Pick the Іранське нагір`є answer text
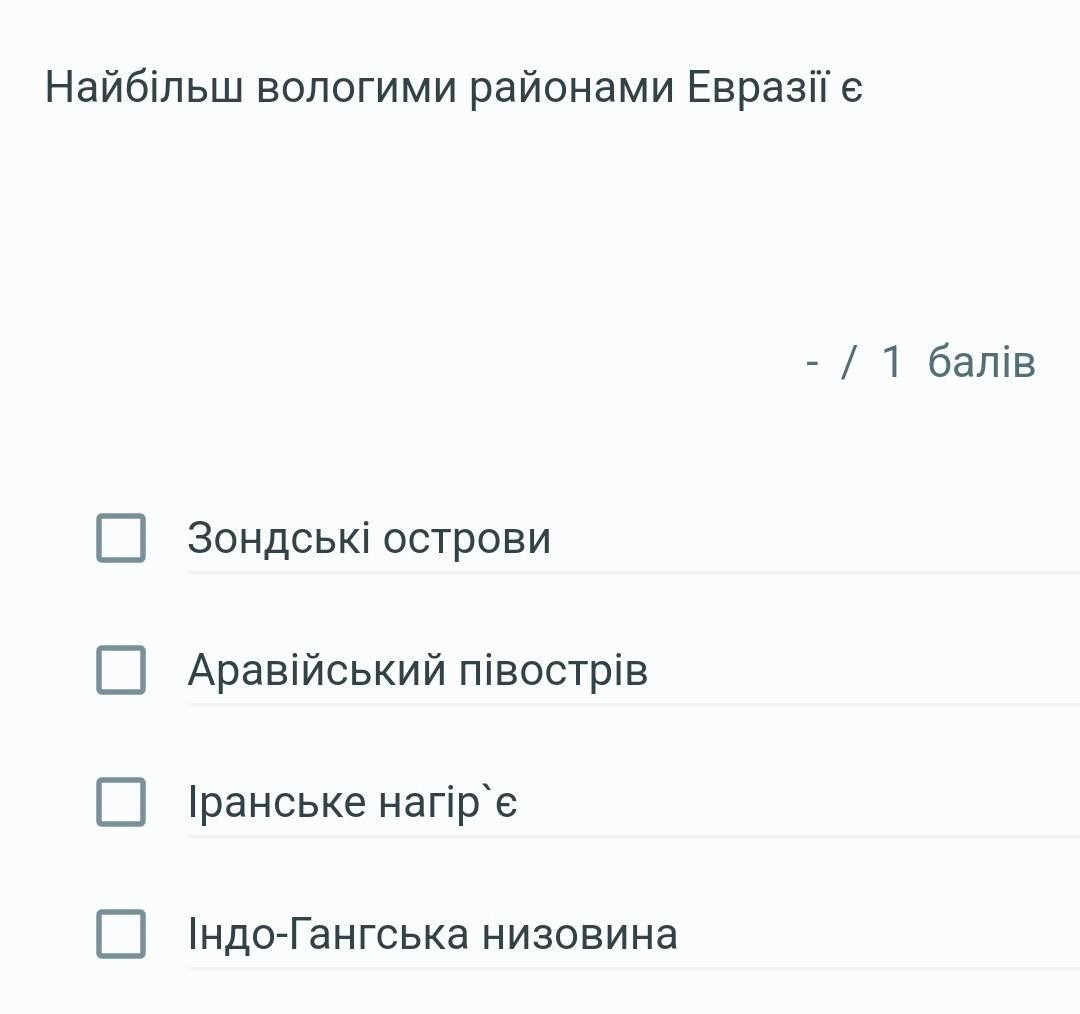 click(352, 803)
